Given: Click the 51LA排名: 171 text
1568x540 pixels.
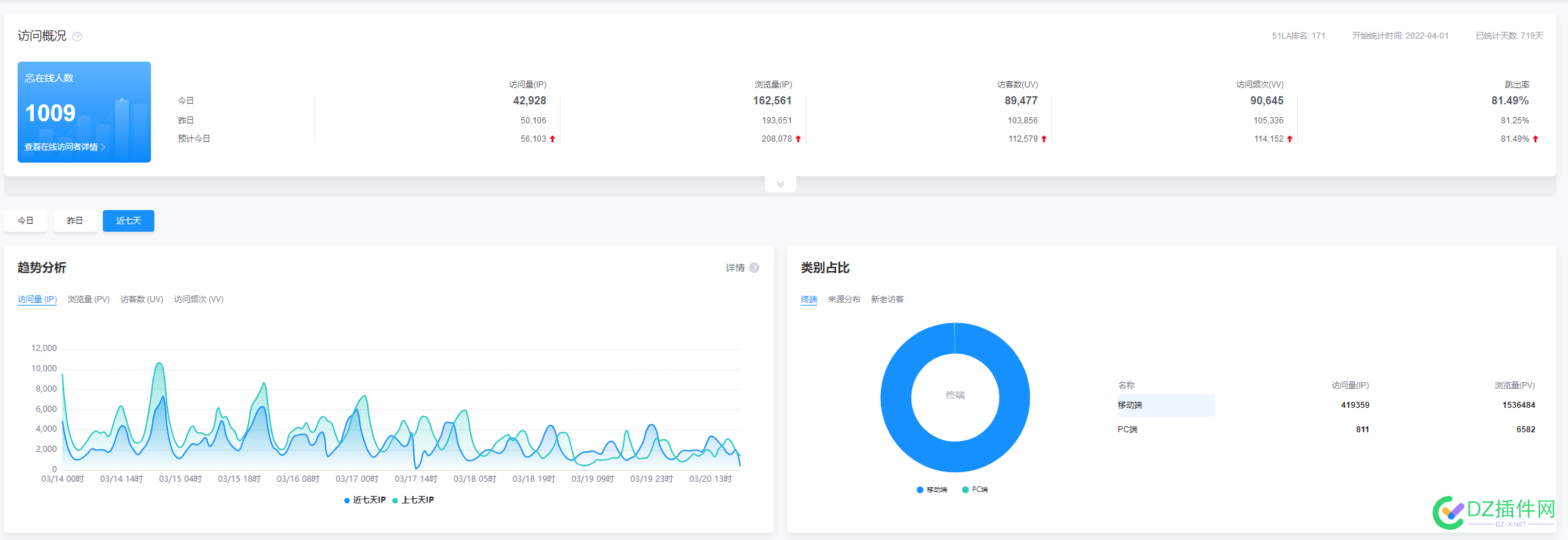Looking at the screenshot, I should [1299, 36].
